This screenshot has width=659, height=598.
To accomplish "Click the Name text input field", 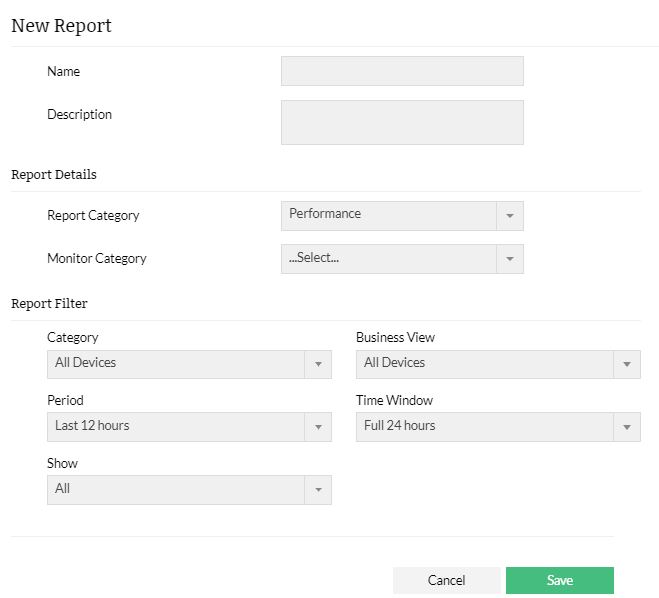I will click(x=402, y=71).
